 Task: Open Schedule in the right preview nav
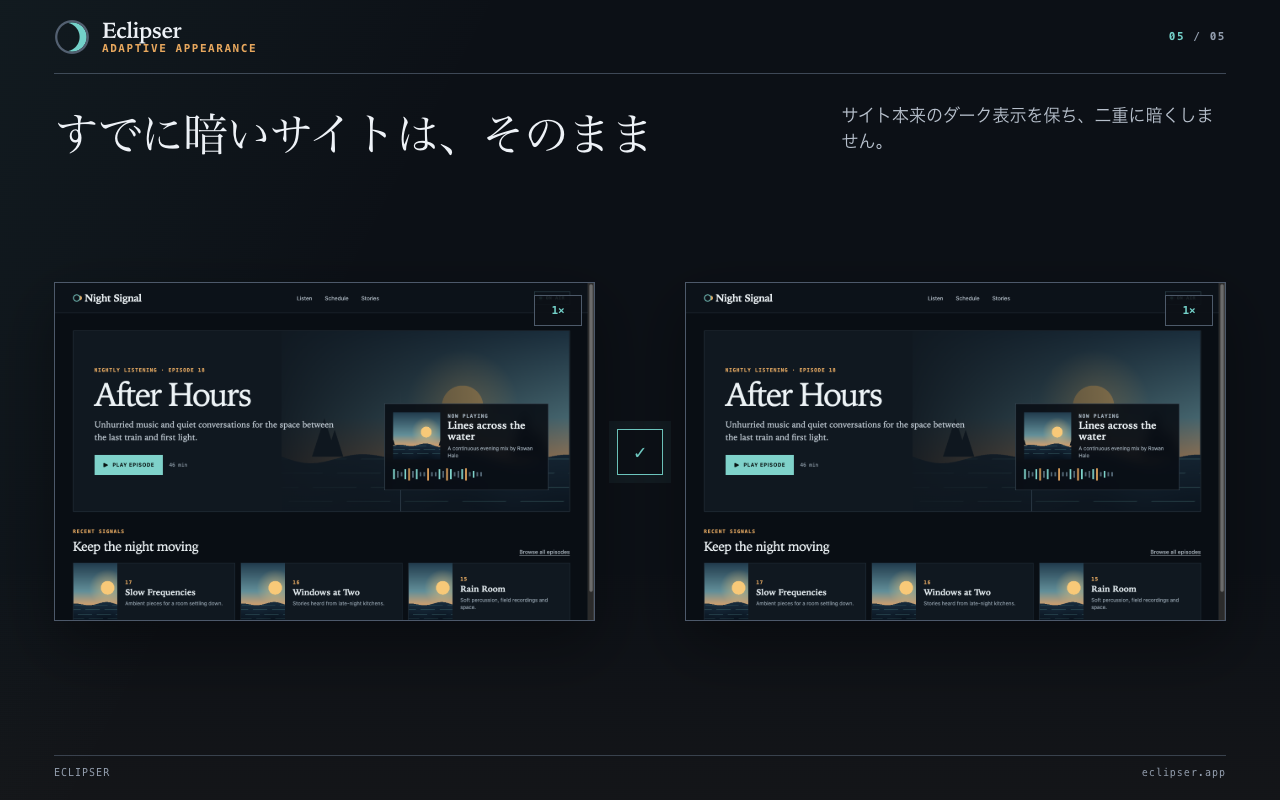coord(967,298)
